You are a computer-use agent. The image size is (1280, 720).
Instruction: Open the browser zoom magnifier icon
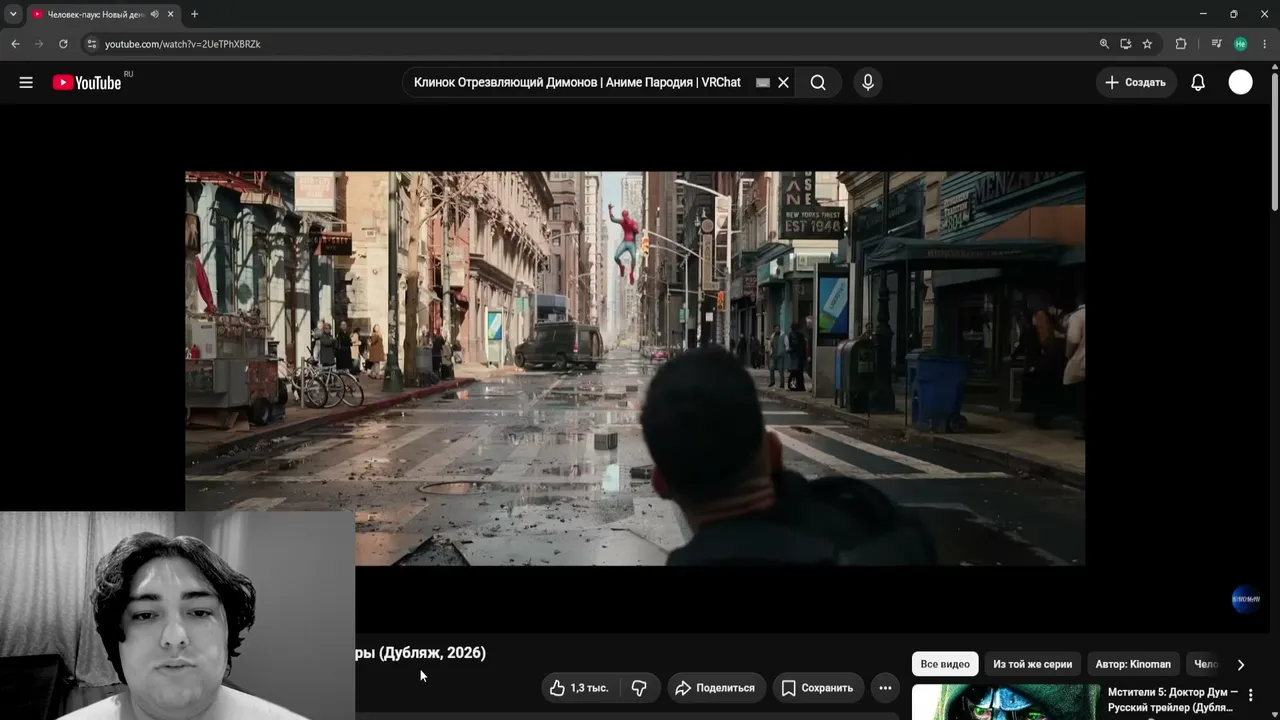click(1104, 44)
